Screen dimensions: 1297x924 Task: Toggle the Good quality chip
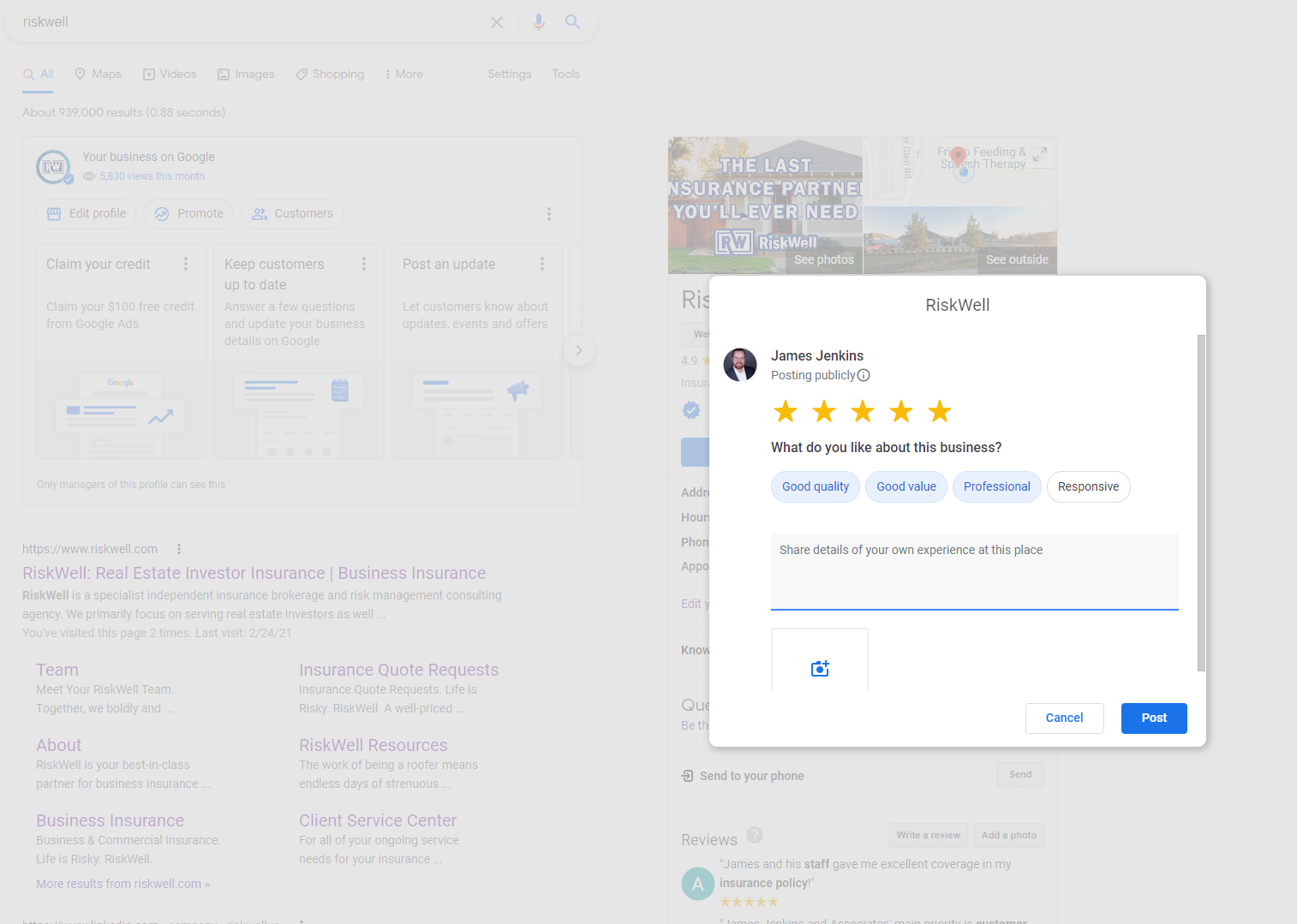tap(816, 486)
